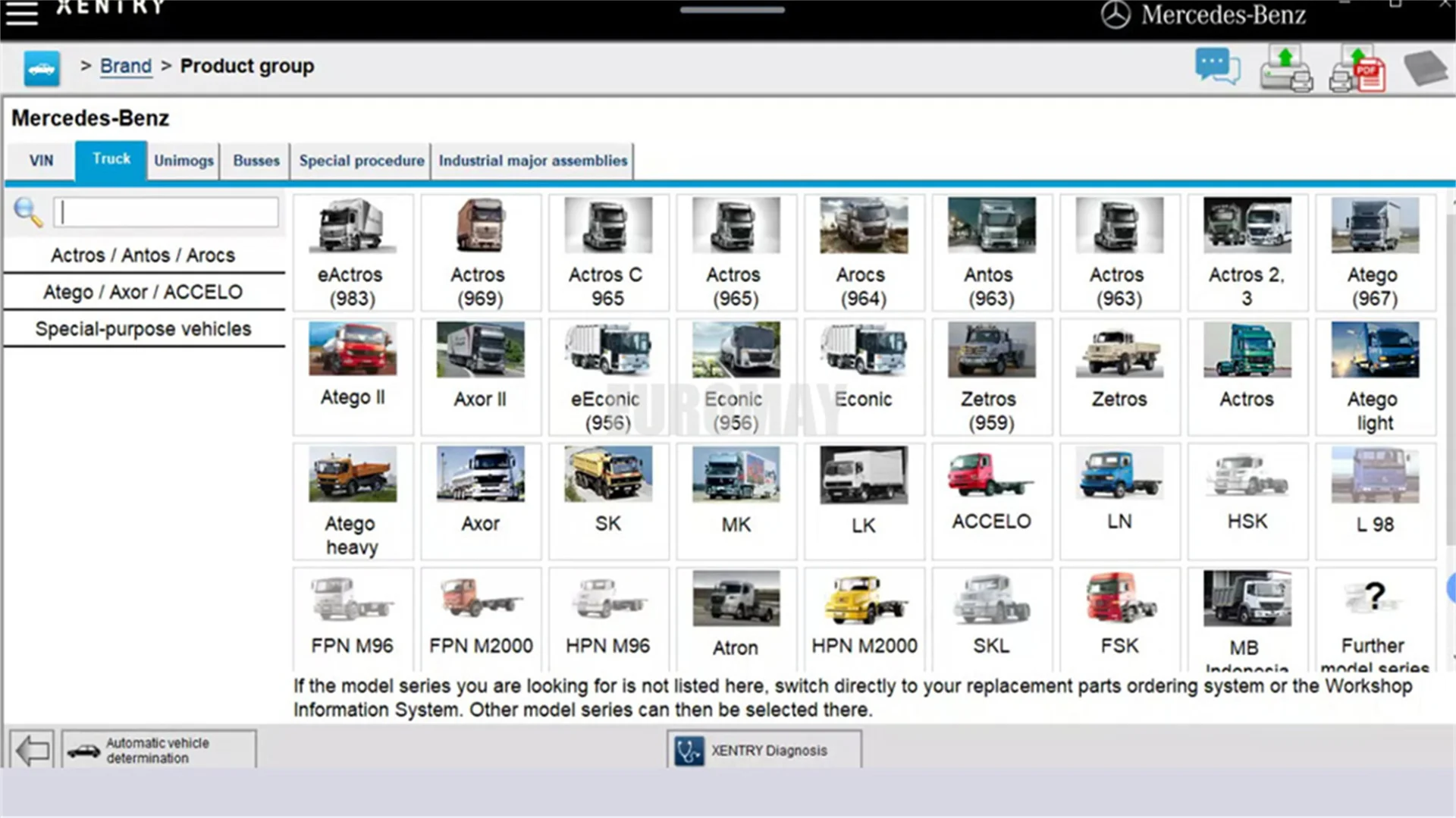Choose Atego heavy truck
This screenshot has width=1456, height=818.
[x=353, y=501]
